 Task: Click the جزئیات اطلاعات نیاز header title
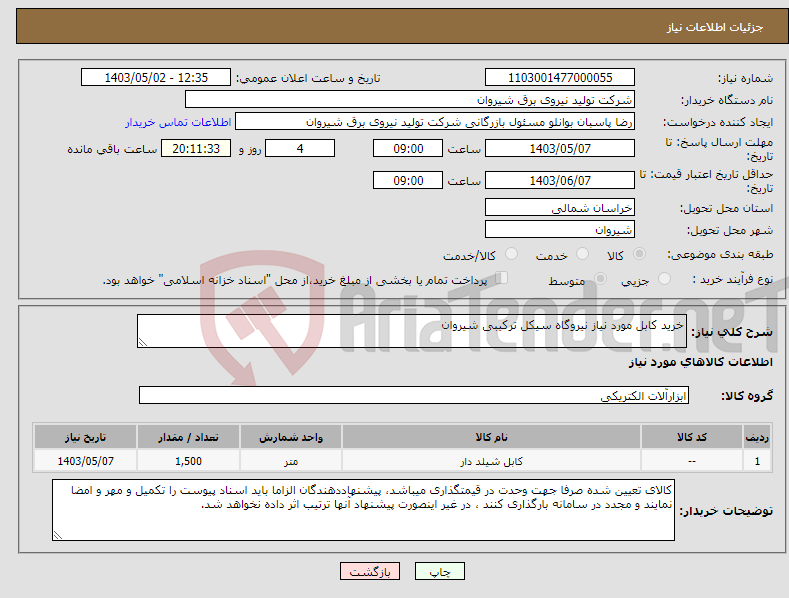pyautogui.click(x=715, y=27)
